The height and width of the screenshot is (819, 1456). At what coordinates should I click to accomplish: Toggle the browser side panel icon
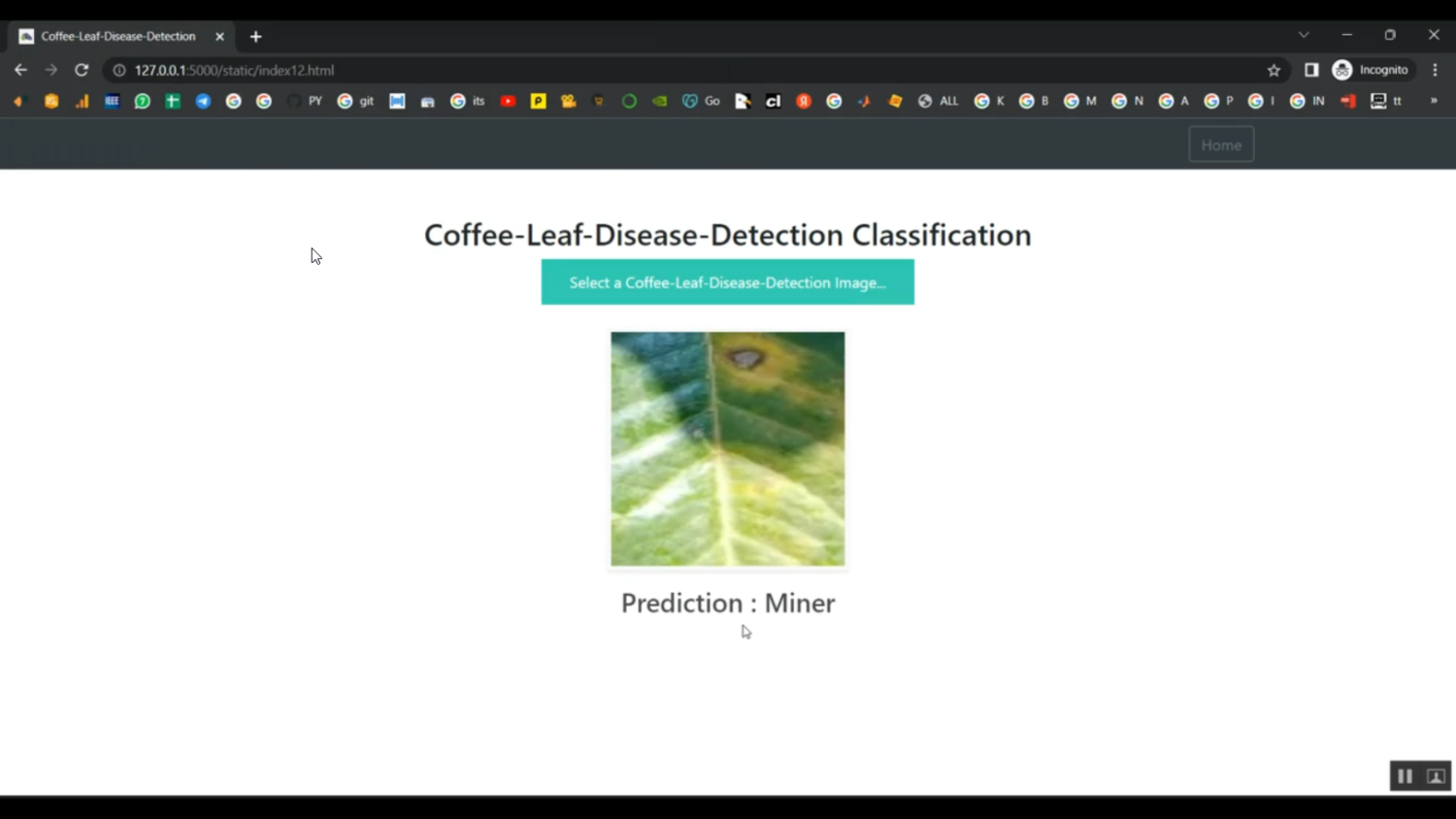click(x=1311, y=70)
